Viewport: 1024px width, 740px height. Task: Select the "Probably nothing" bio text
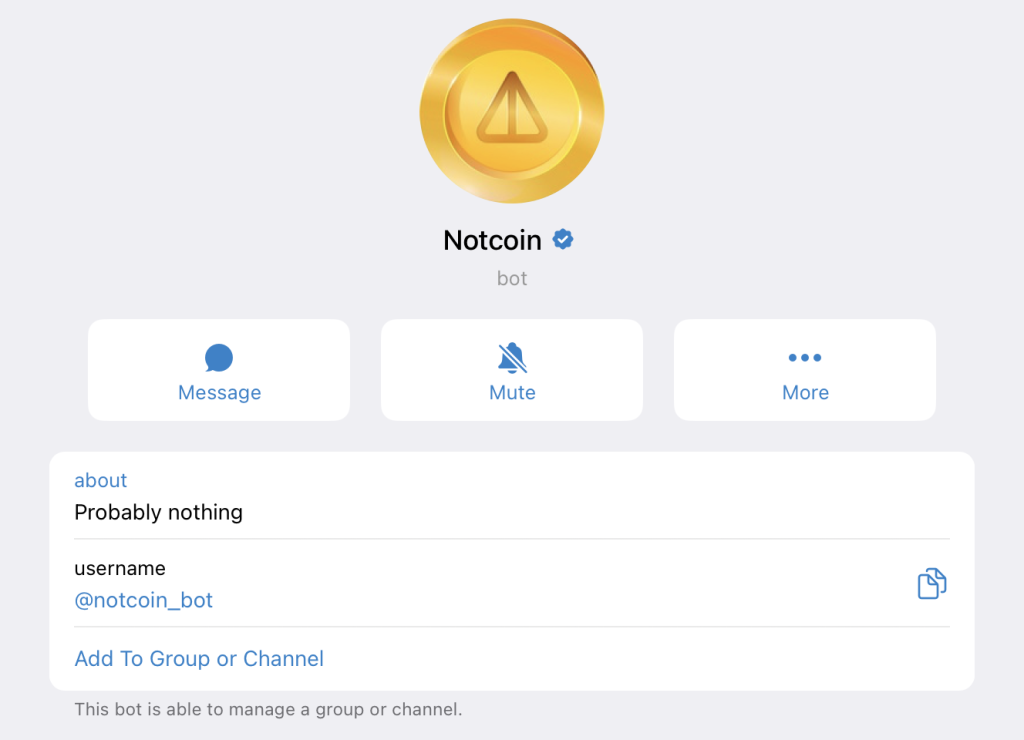pos(159,513)
